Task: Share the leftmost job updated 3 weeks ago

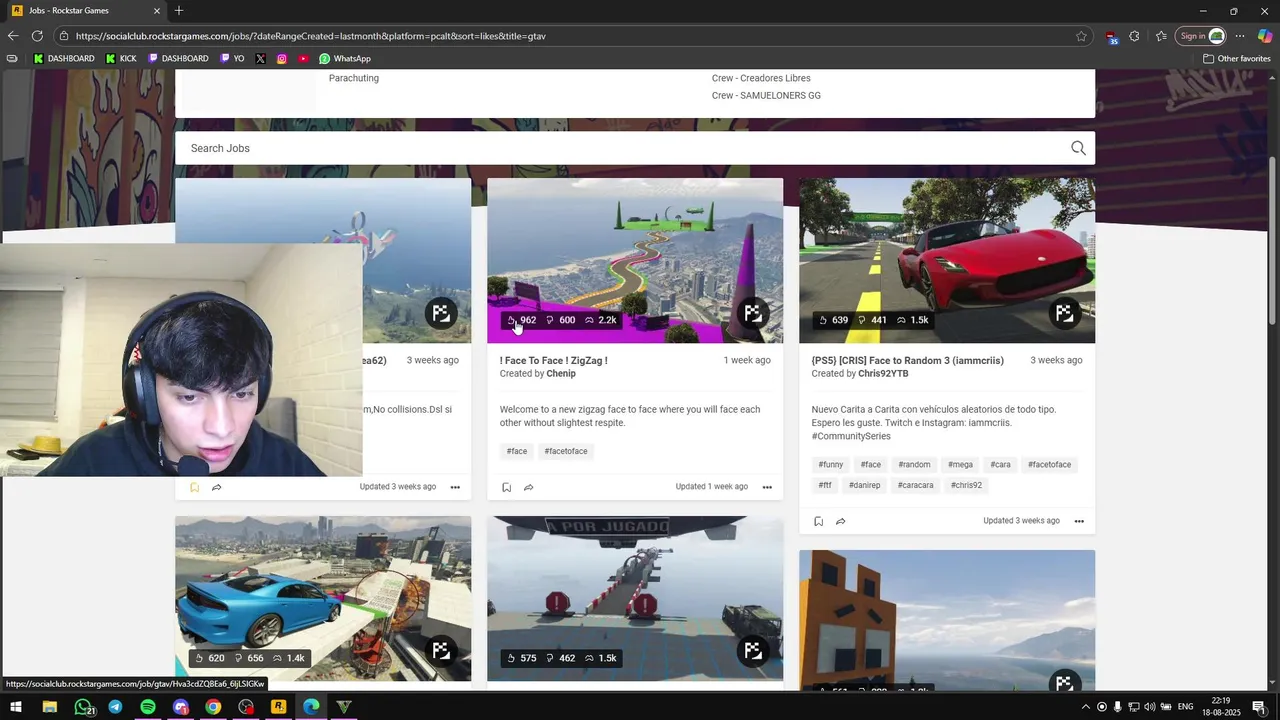Action: 216,487
